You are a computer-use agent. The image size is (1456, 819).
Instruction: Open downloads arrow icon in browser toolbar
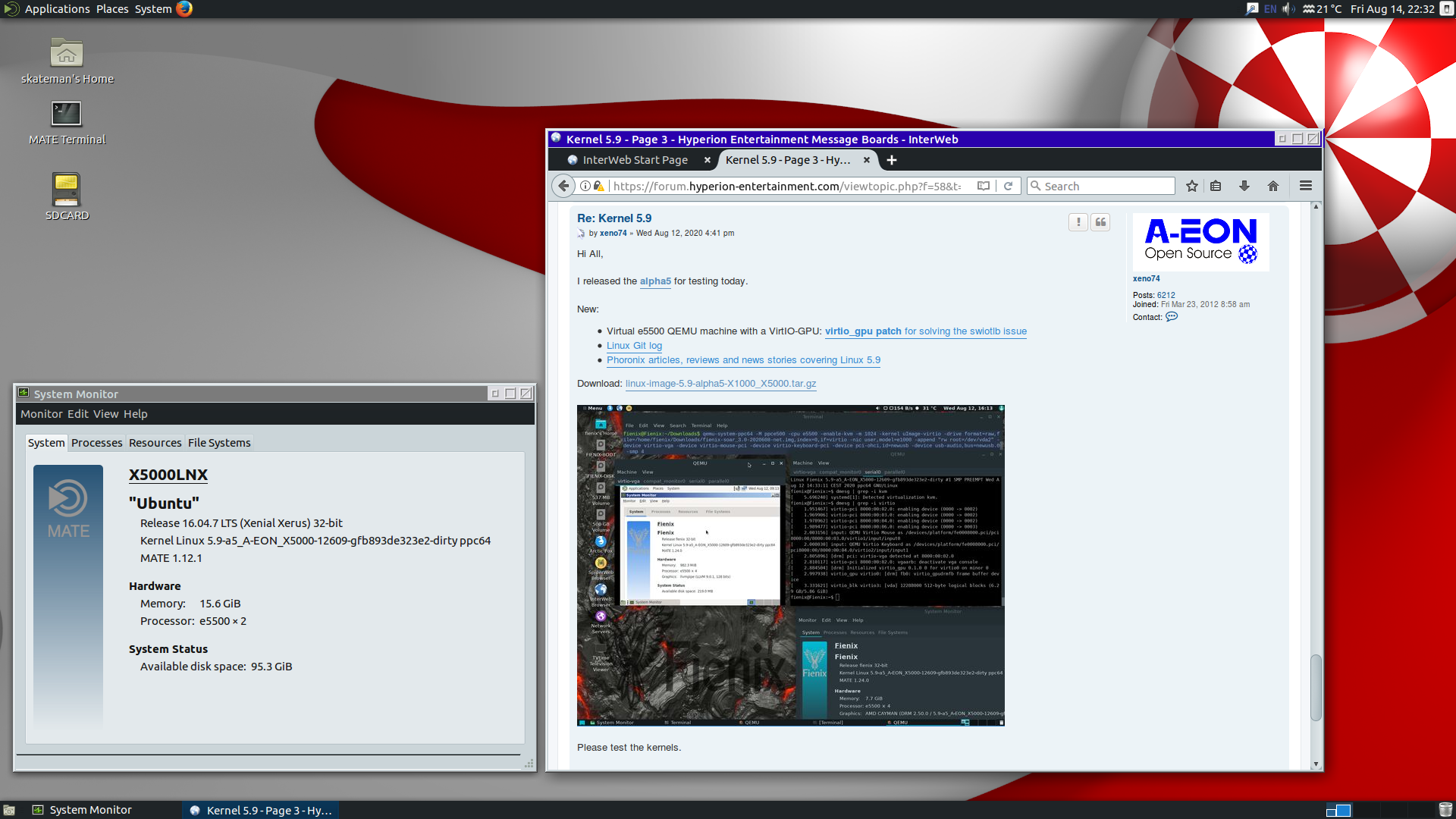tap(1244, 186)
